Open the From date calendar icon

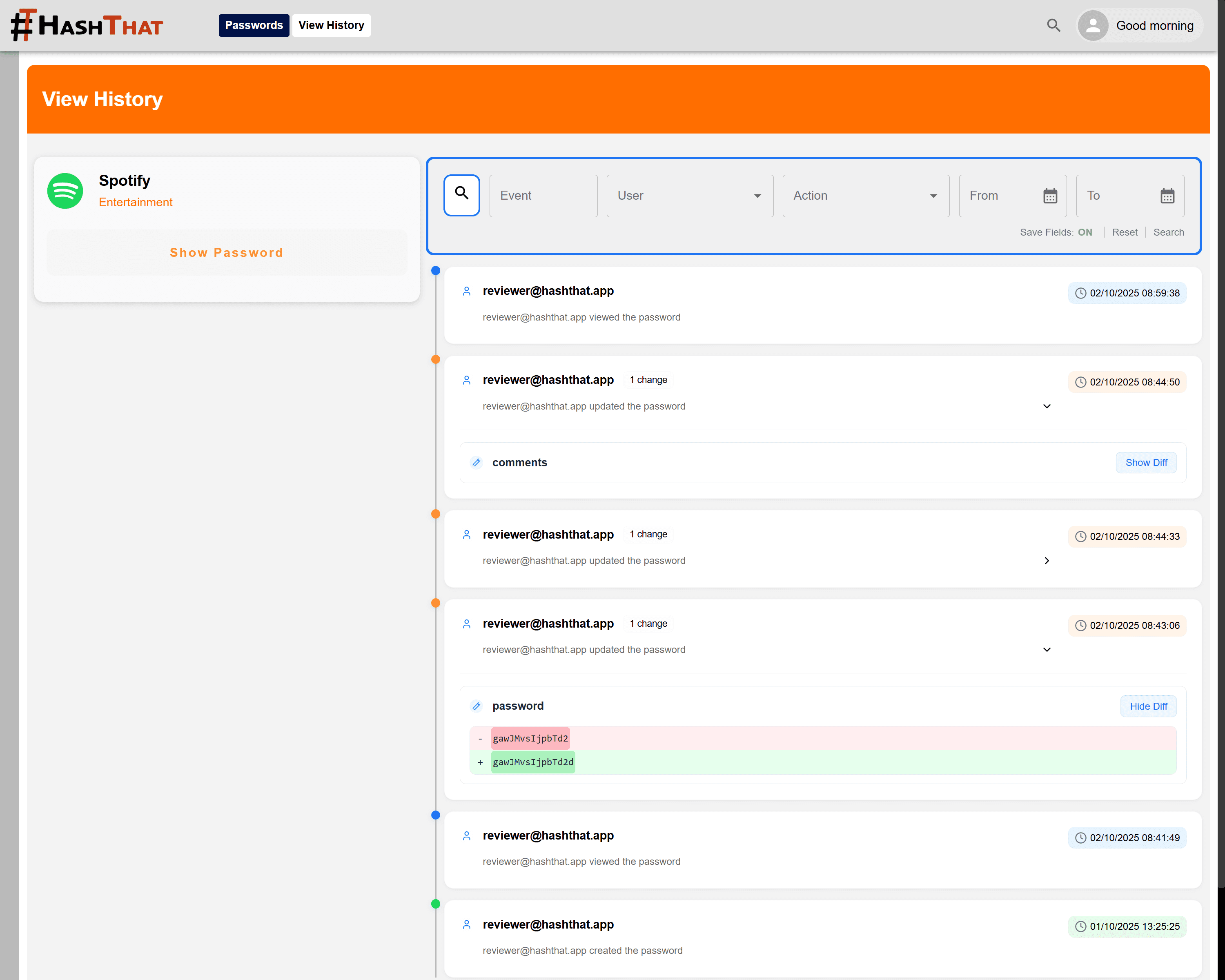1049,196
